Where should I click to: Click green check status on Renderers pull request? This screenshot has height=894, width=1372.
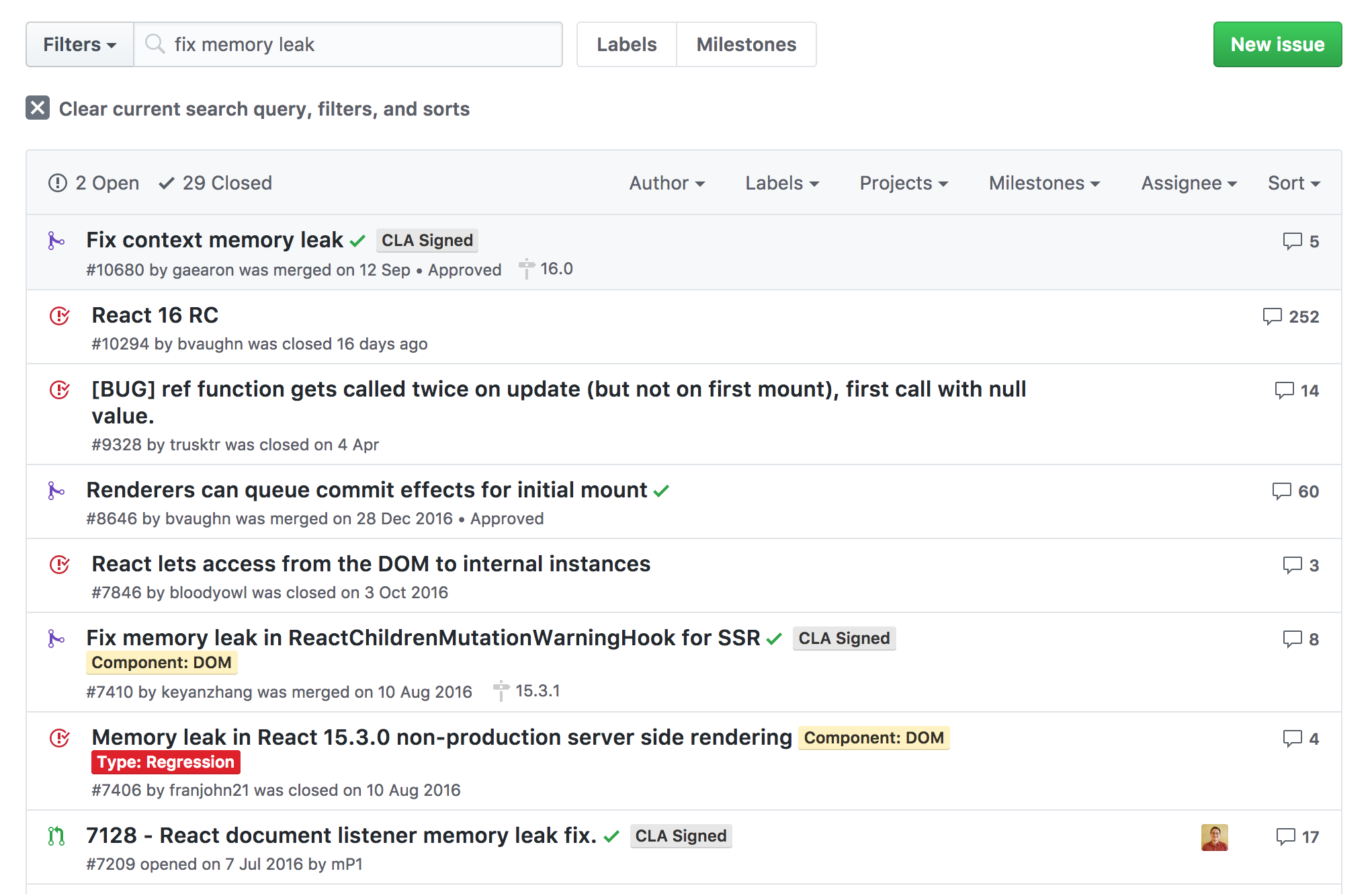click(x=661, y=491)
